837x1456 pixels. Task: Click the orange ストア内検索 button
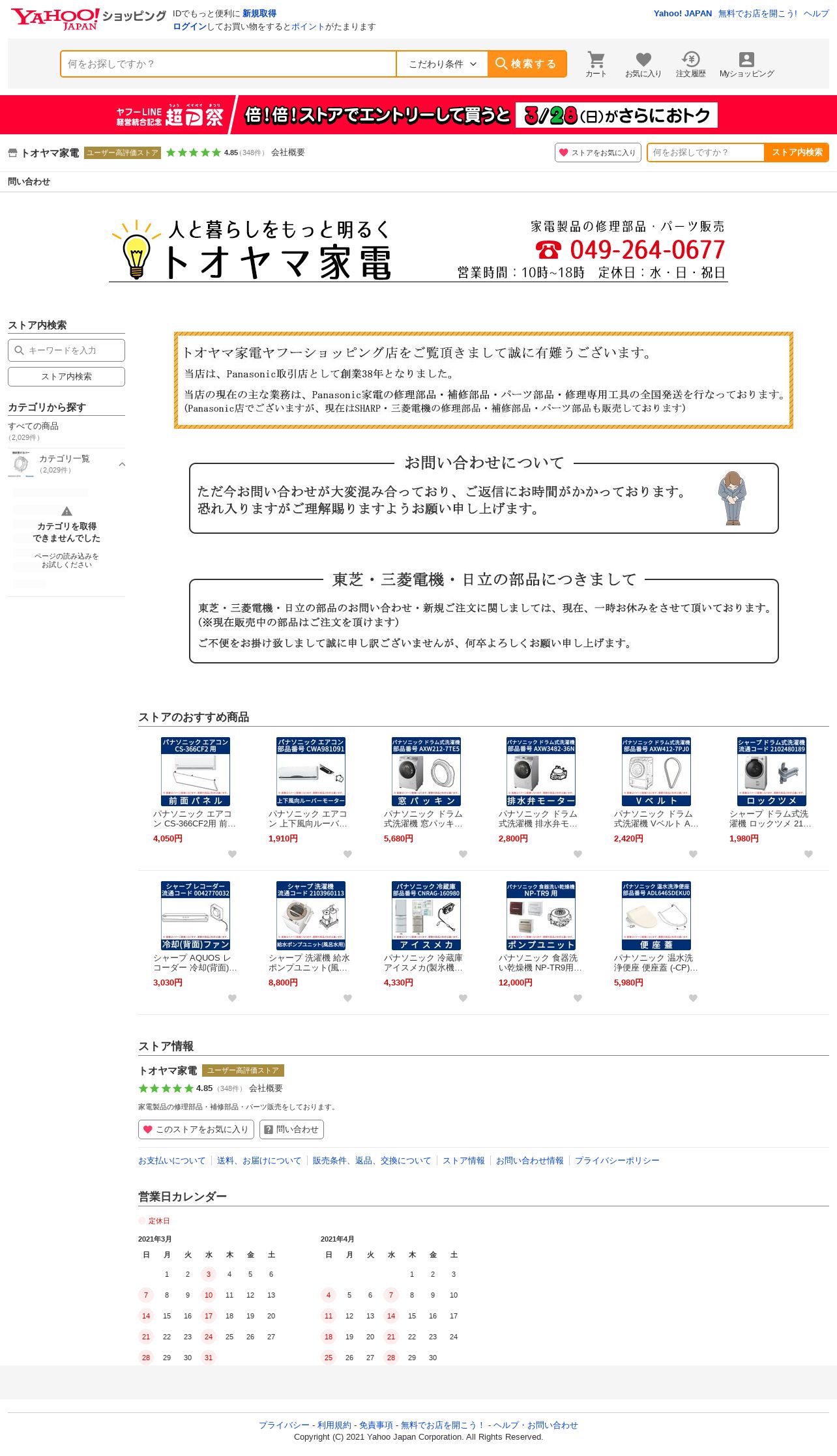click(797, 153)
